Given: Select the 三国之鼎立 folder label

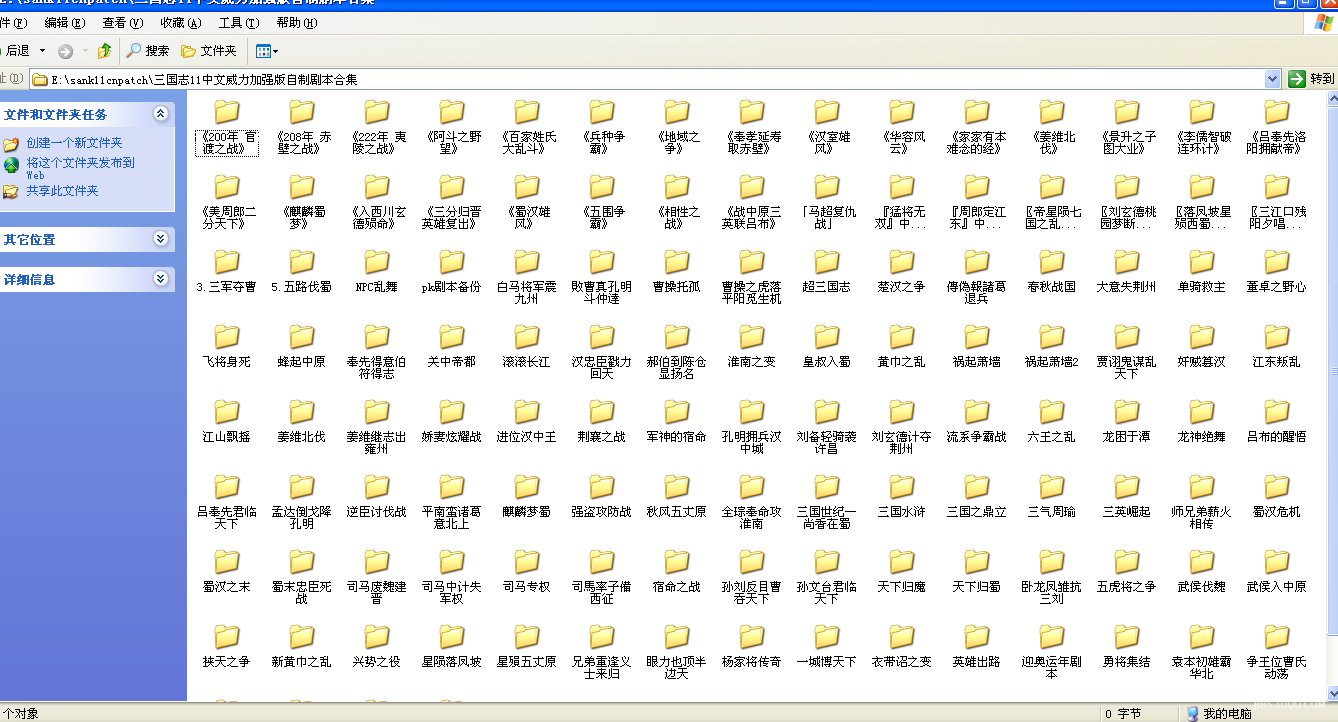Looking at the screenshot, I should [977, 512].
